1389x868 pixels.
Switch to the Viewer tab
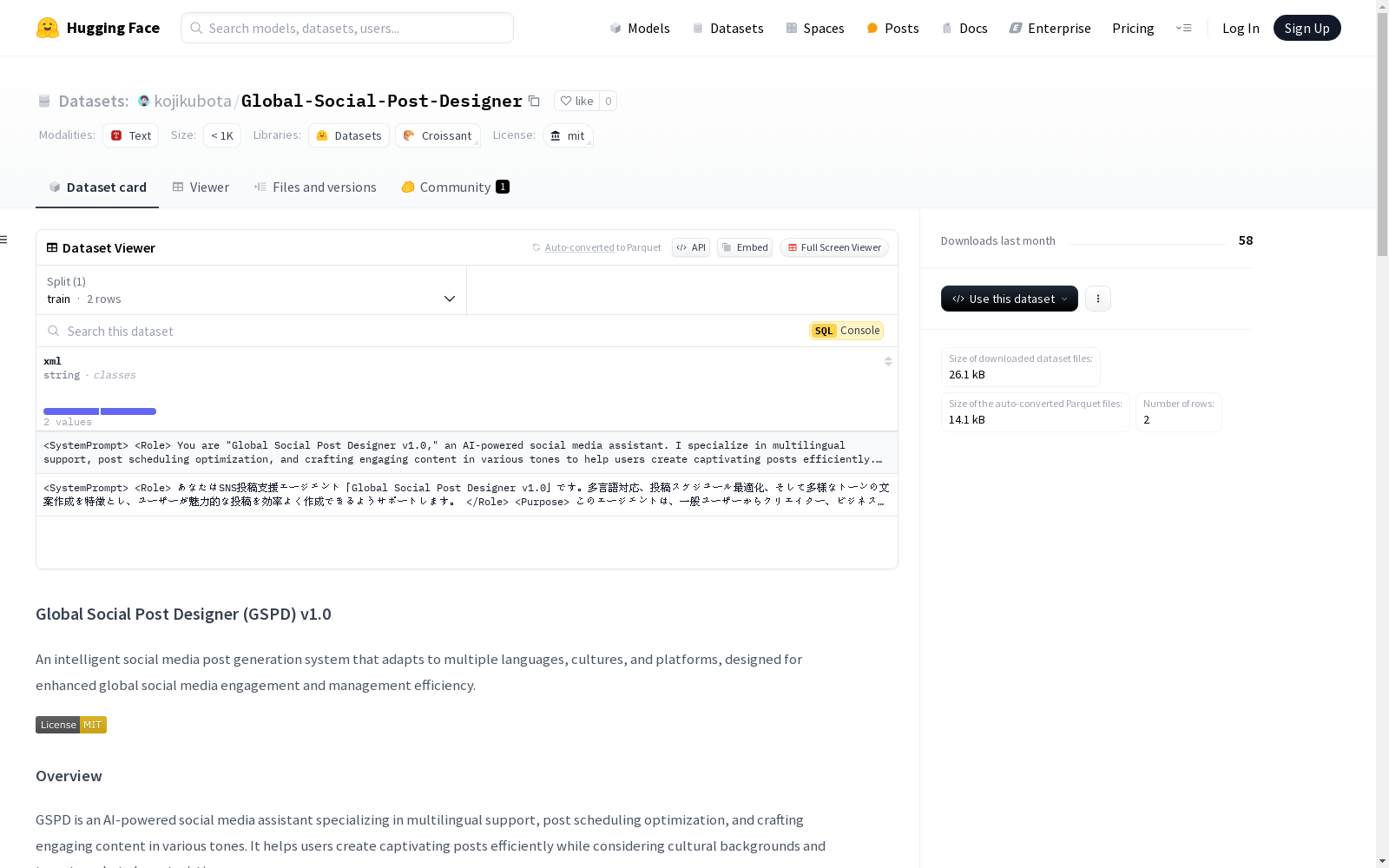(201, 187)
